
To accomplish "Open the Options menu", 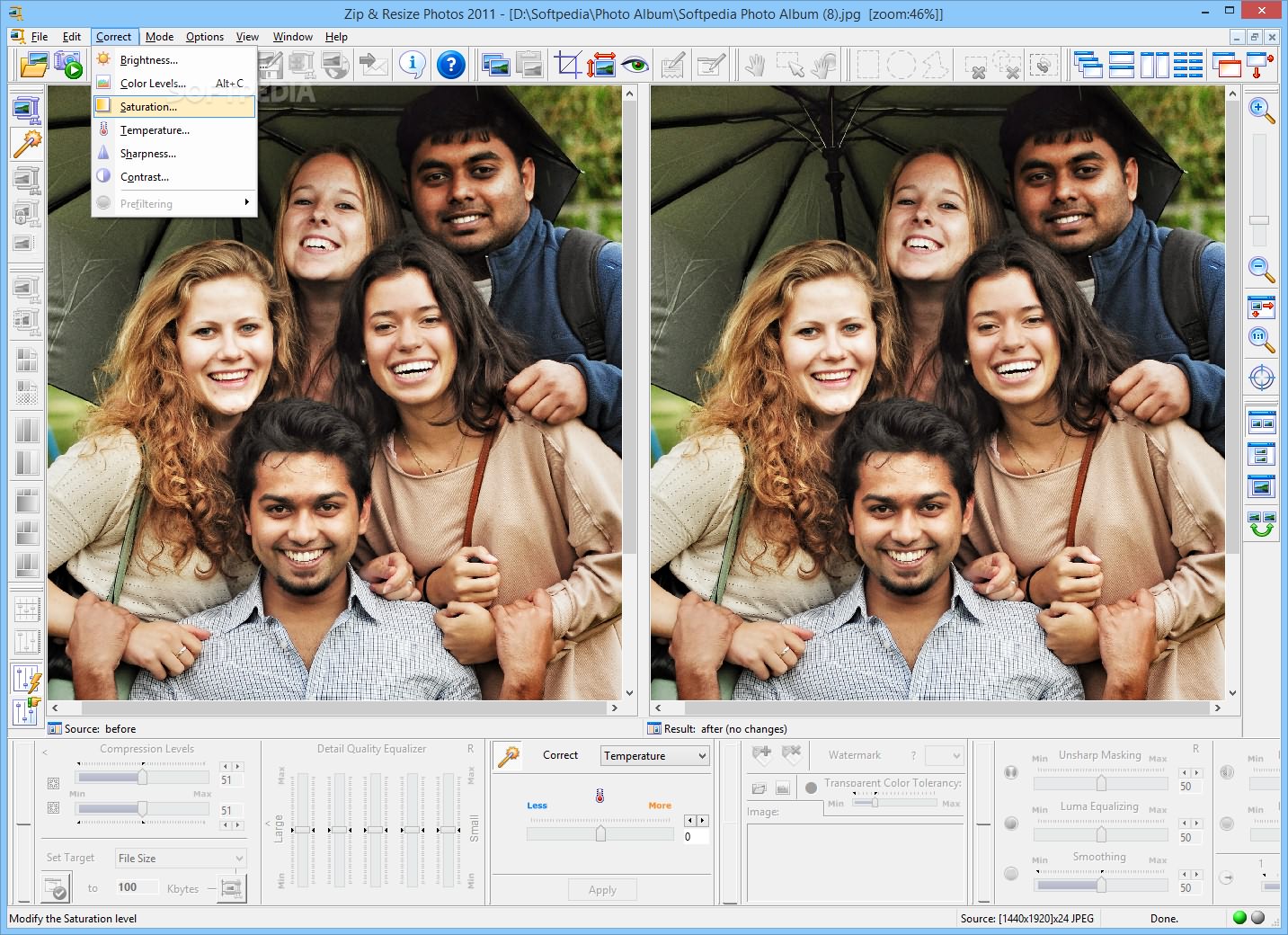I will pyautogui.click(x=205, y=37).
